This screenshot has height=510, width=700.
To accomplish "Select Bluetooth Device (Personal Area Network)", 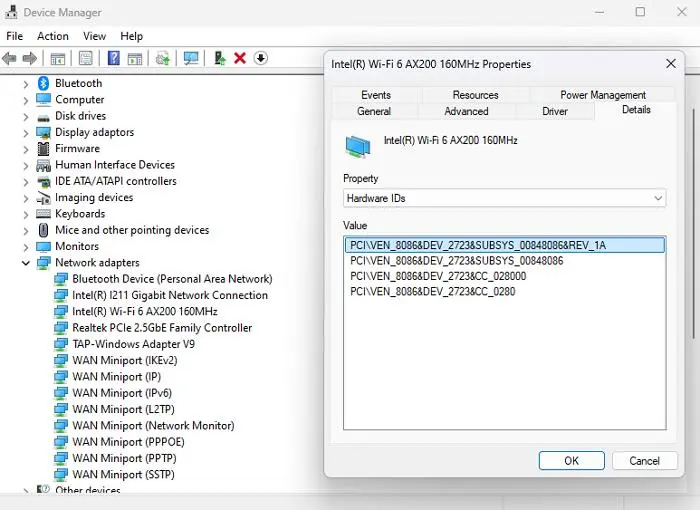I will (172, 279).
